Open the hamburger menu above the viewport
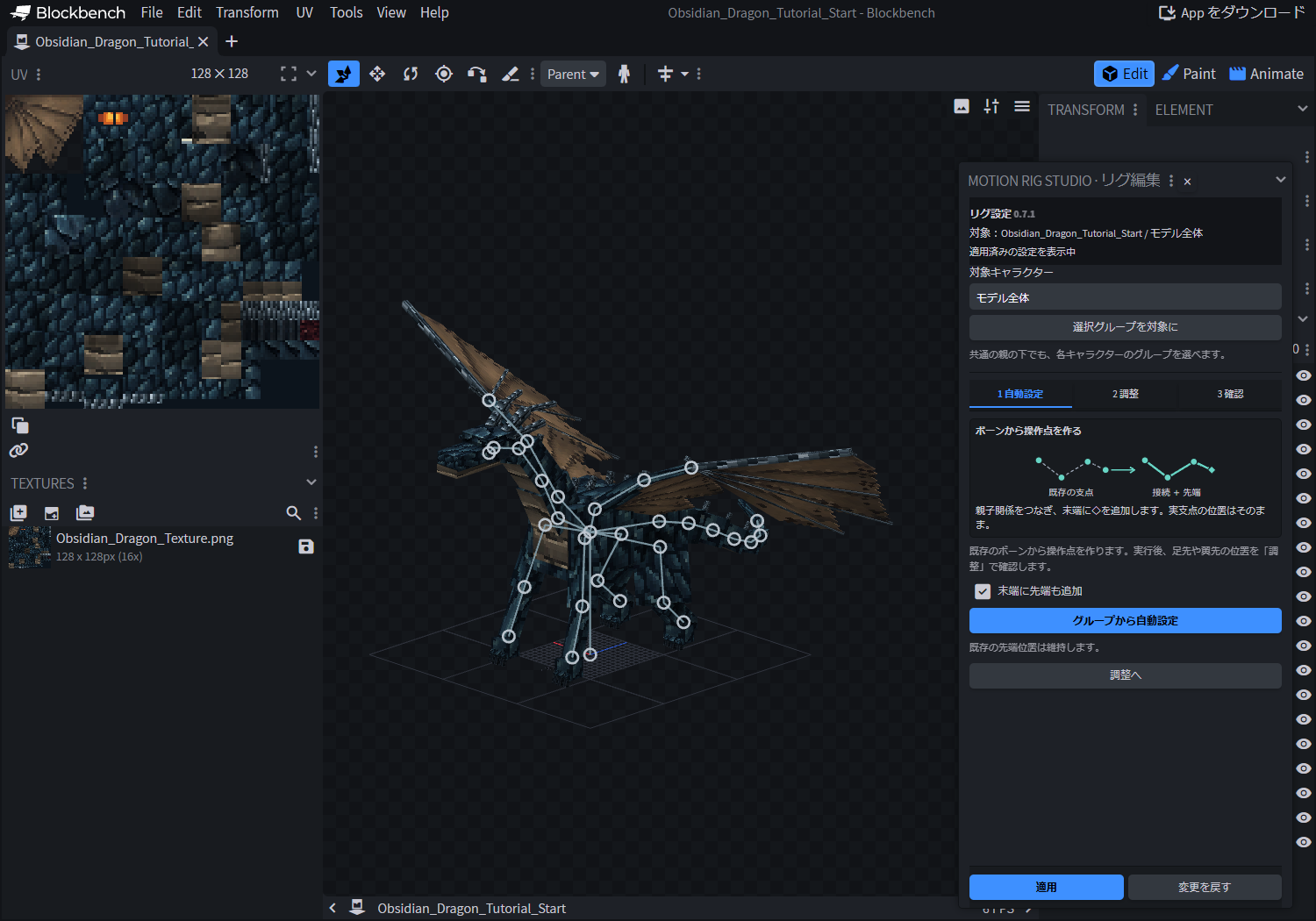Image resolution: width=1316 pixels, height=921 pixels. [x=1022, y=106]
